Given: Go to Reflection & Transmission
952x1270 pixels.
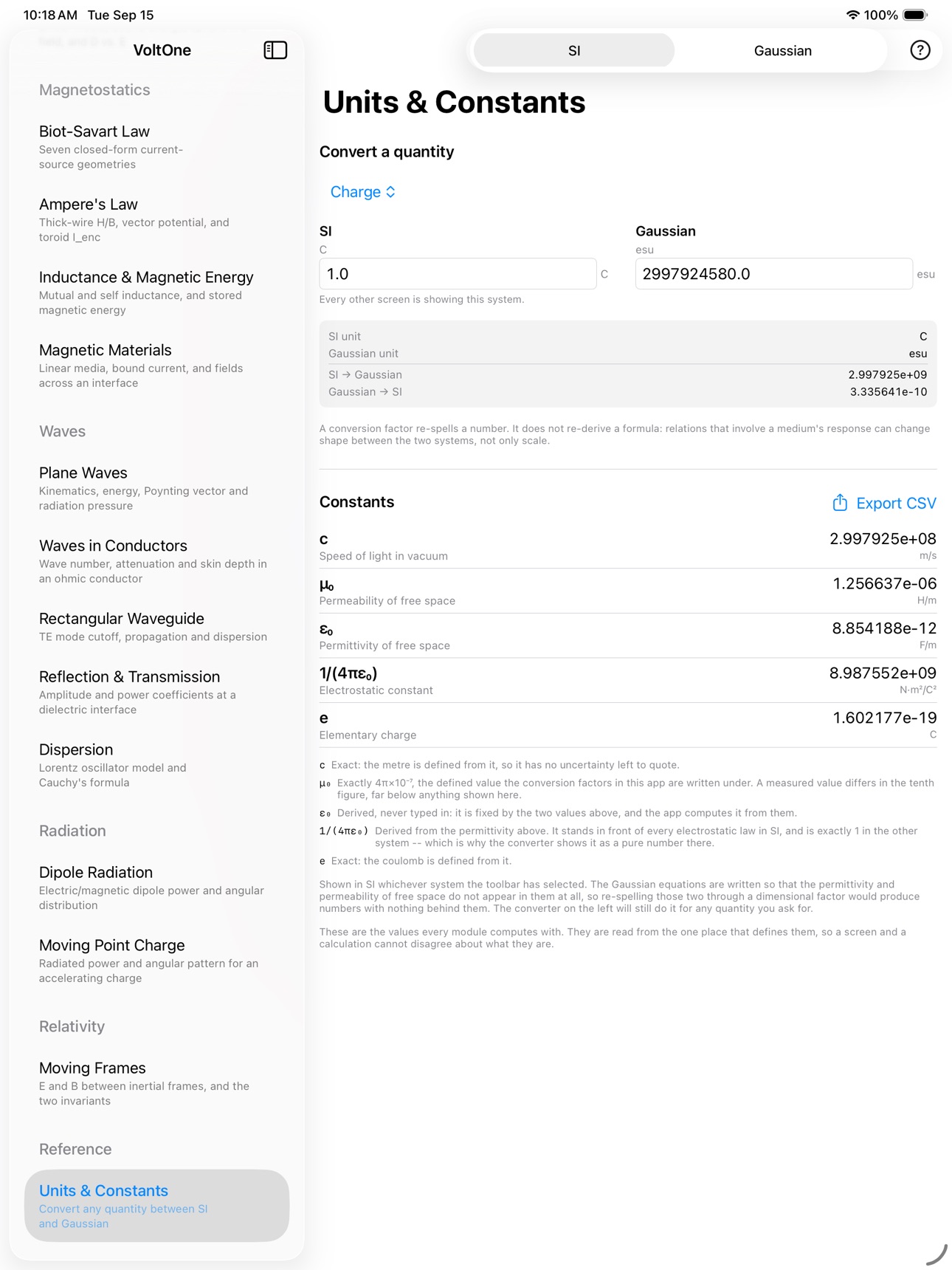Looking at the screenshot, I should (x=156, y=693).
